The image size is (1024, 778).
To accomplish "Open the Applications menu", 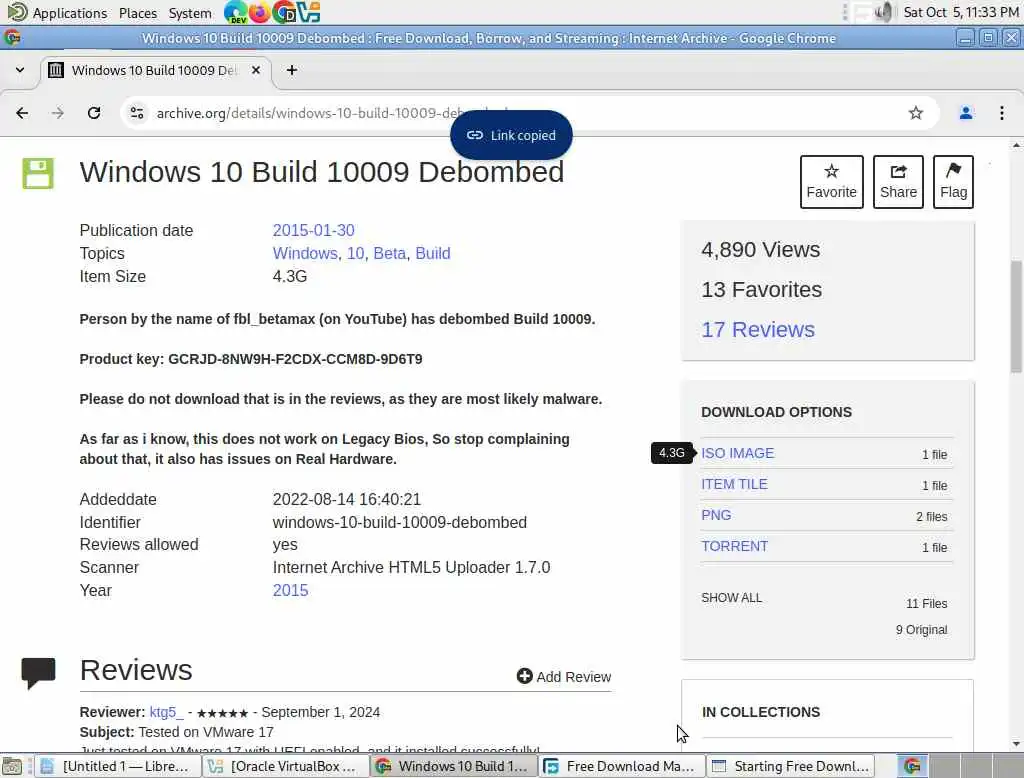I will pyautogui.click(x=57, y=13).
